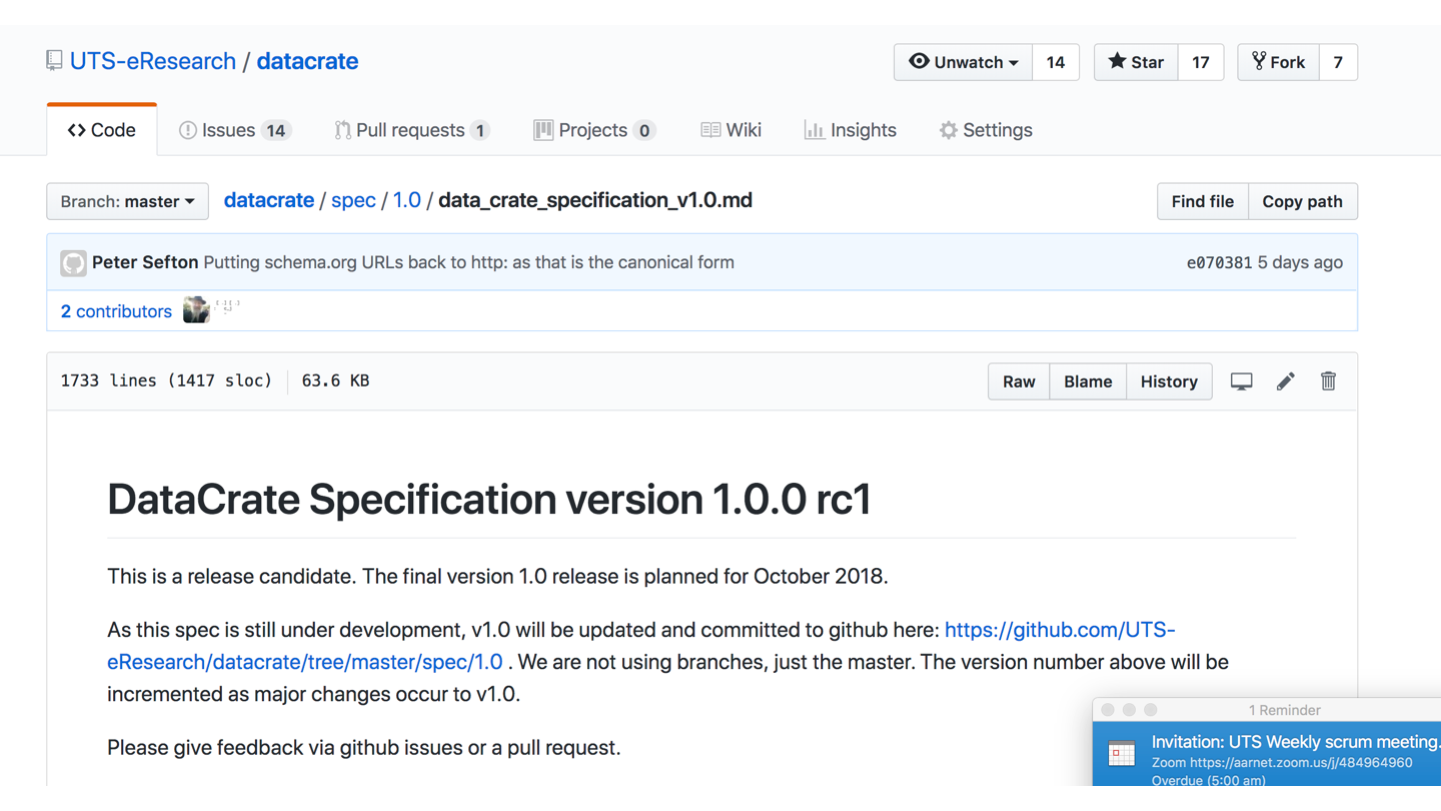Click Peter Sefton's avatar image
1441x811 pixels.
click(73, 263)
